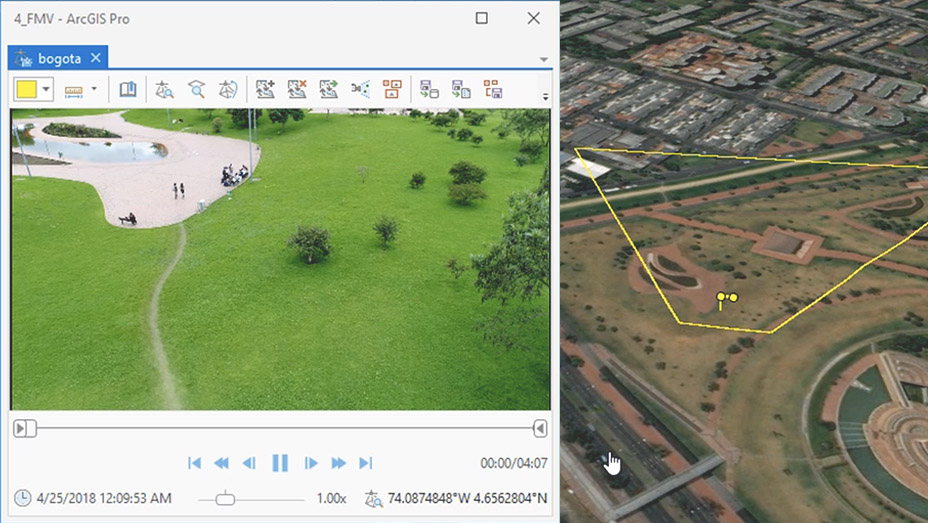Screen dimensions: 928x523
Task: Click the 4/25/2018 12:09:53 AM timestamp
Action: point(104,498)
